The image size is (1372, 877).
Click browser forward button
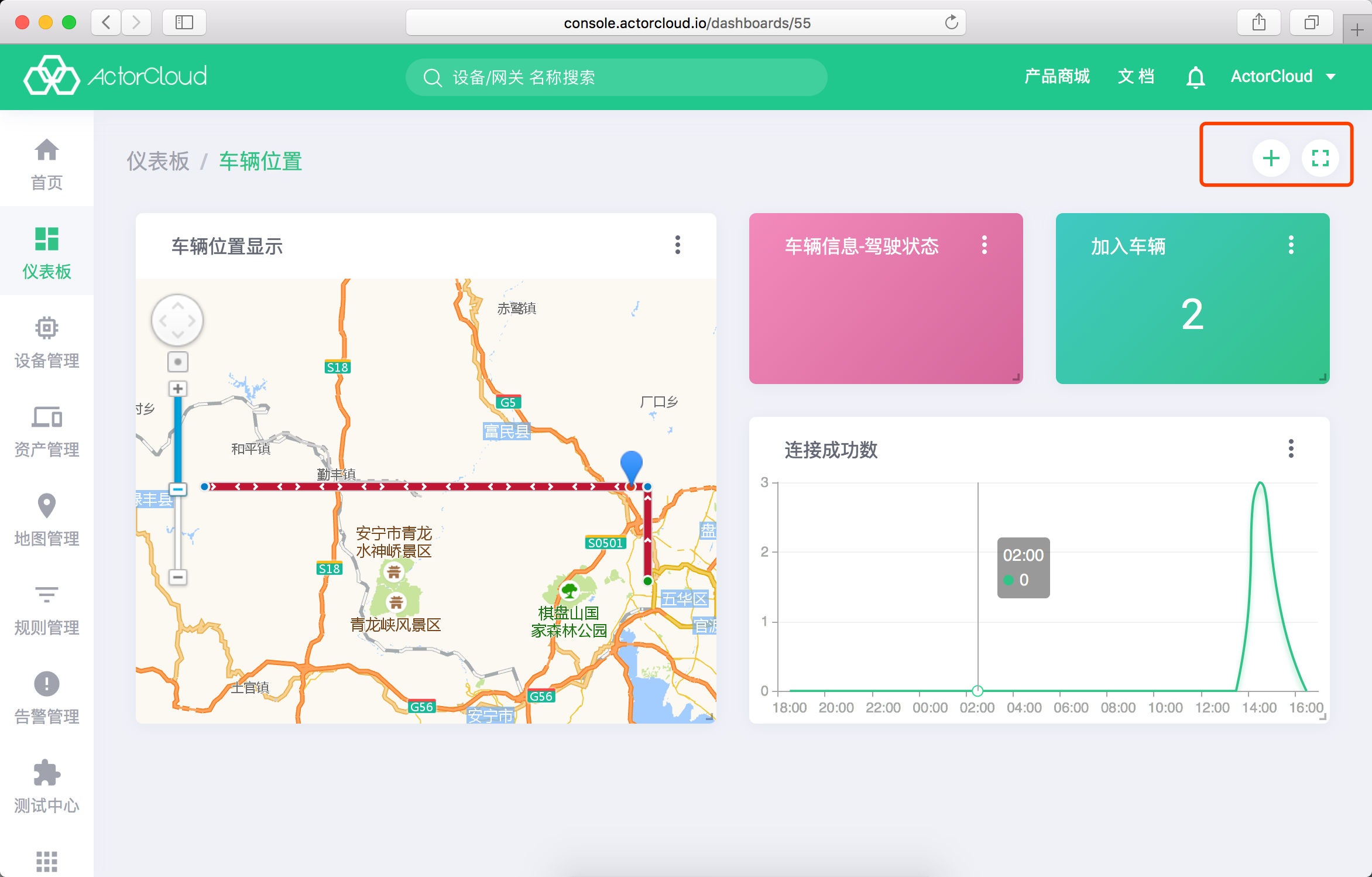click(x=136, y=23)
